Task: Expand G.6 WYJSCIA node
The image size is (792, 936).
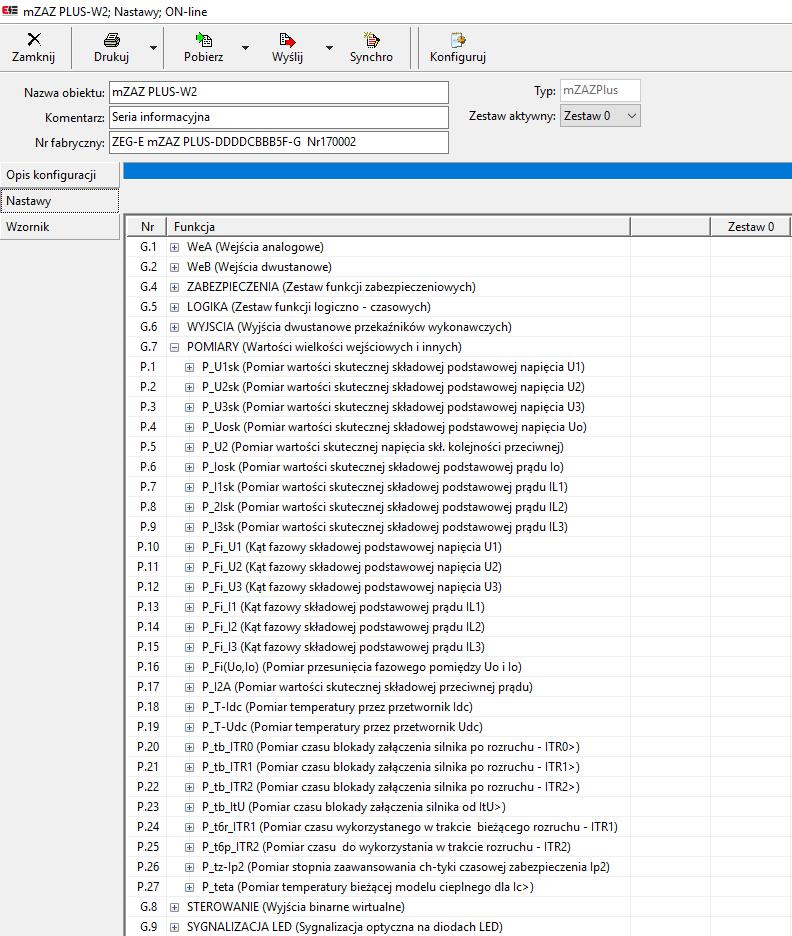Action: pos(174,327)
